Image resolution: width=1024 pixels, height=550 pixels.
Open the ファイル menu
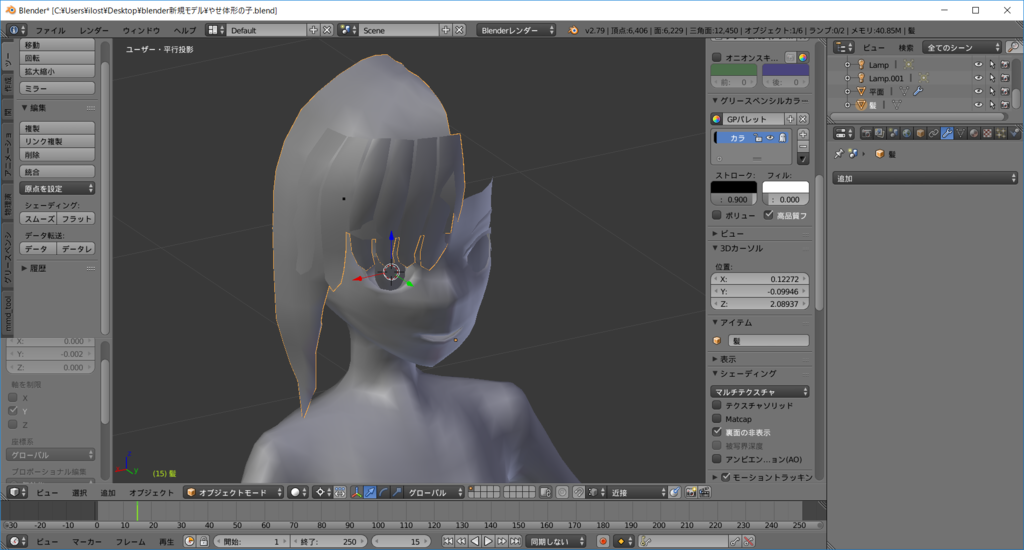coord(50,31)
